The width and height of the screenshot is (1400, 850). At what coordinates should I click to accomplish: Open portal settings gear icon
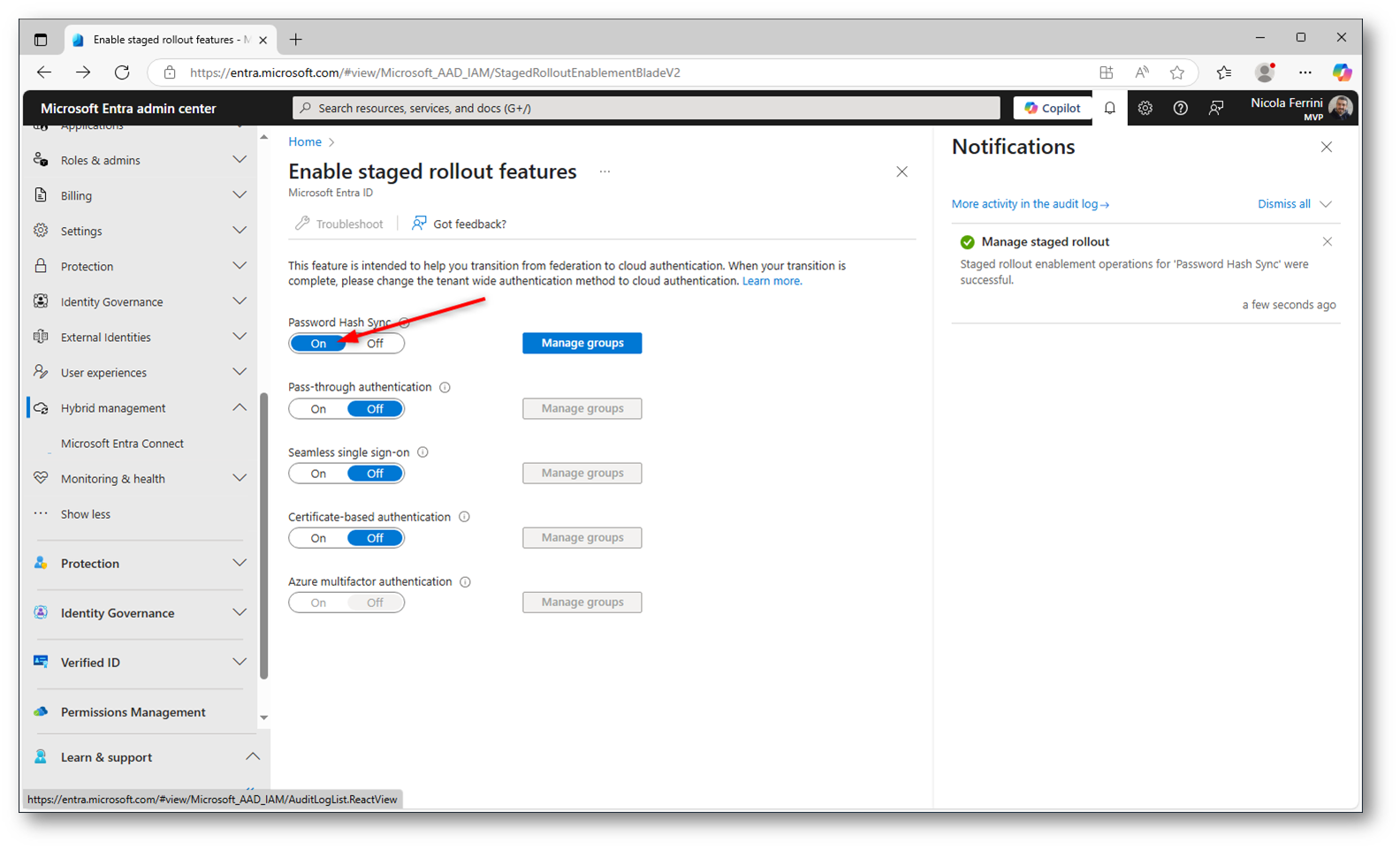[x=1145, y=108]
